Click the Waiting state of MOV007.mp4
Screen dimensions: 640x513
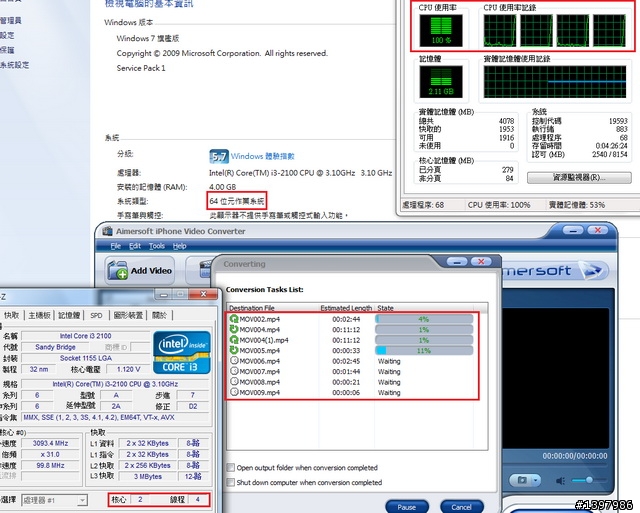[389, 372]
